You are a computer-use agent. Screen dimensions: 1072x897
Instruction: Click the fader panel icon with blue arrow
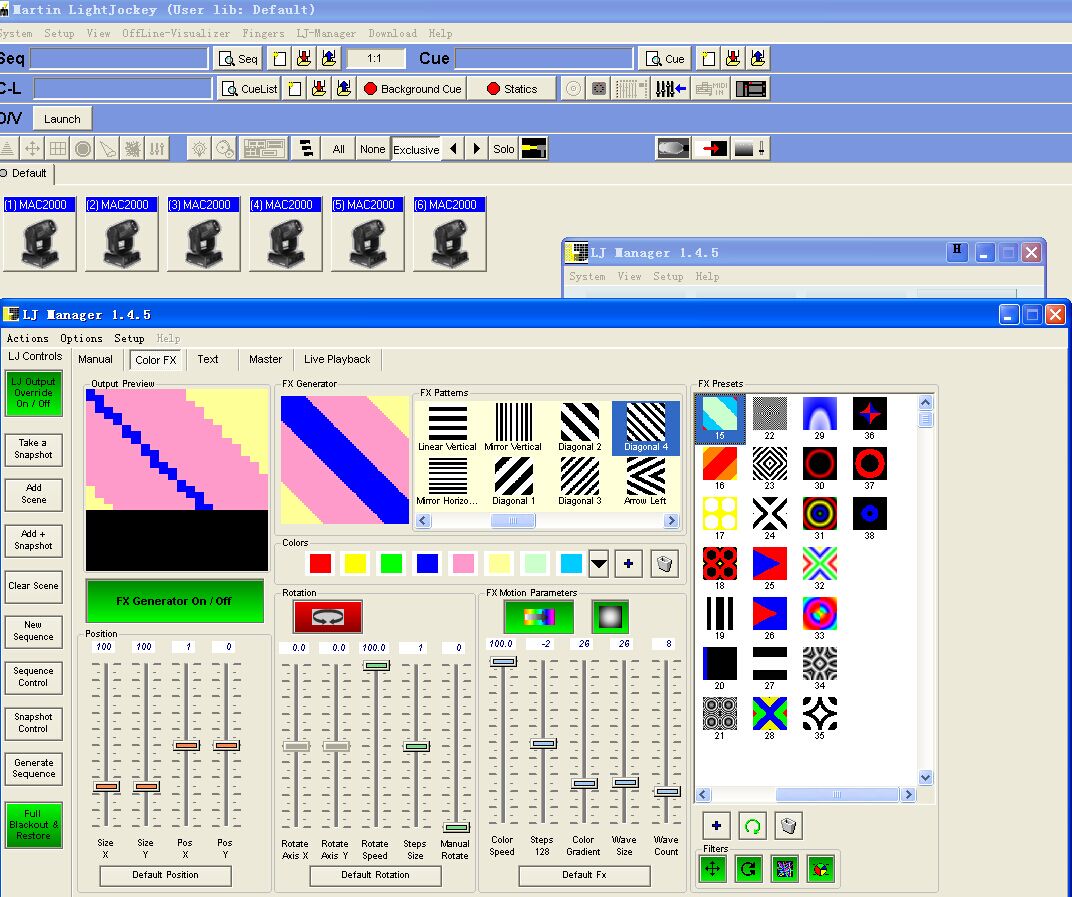670,89
